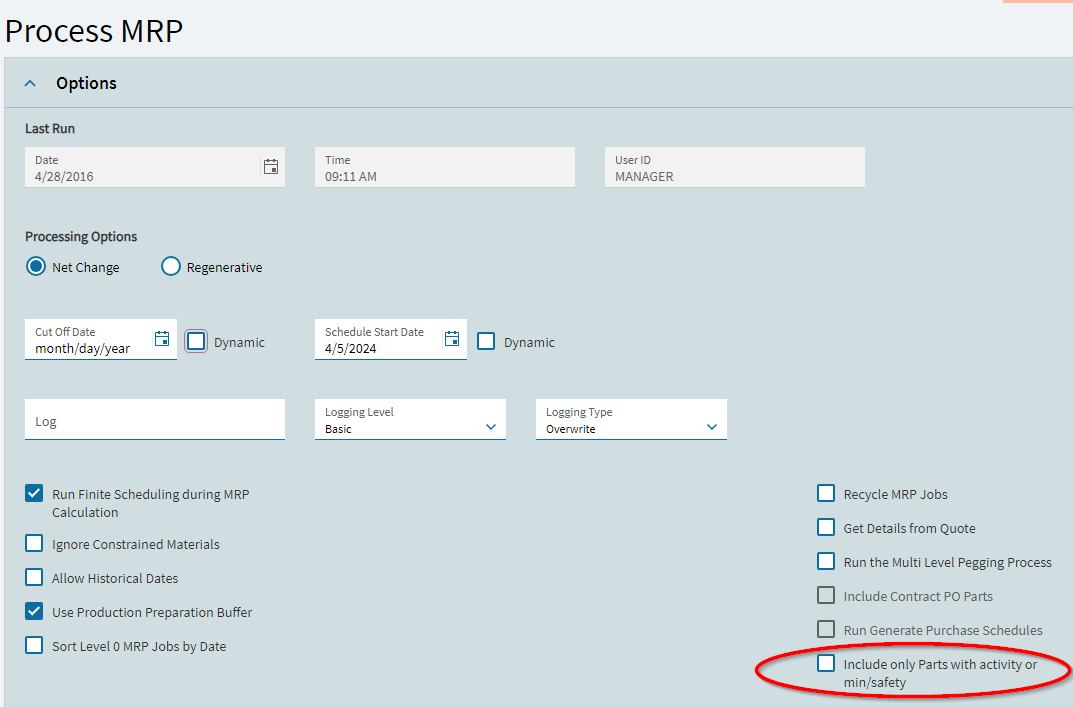Click the Last Run Date calendar icon
This screenshot has width=1073, height=707.
(x=270, y=167)
